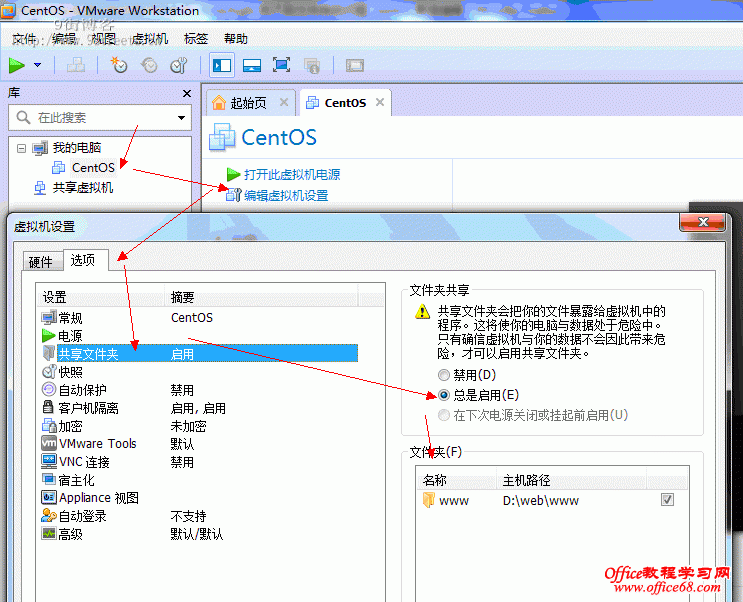The height and width of the screenshot is (602, 743).
Task: Open the power options dropdown arrow
Action: pyautogui.click(x=37, y=65)
